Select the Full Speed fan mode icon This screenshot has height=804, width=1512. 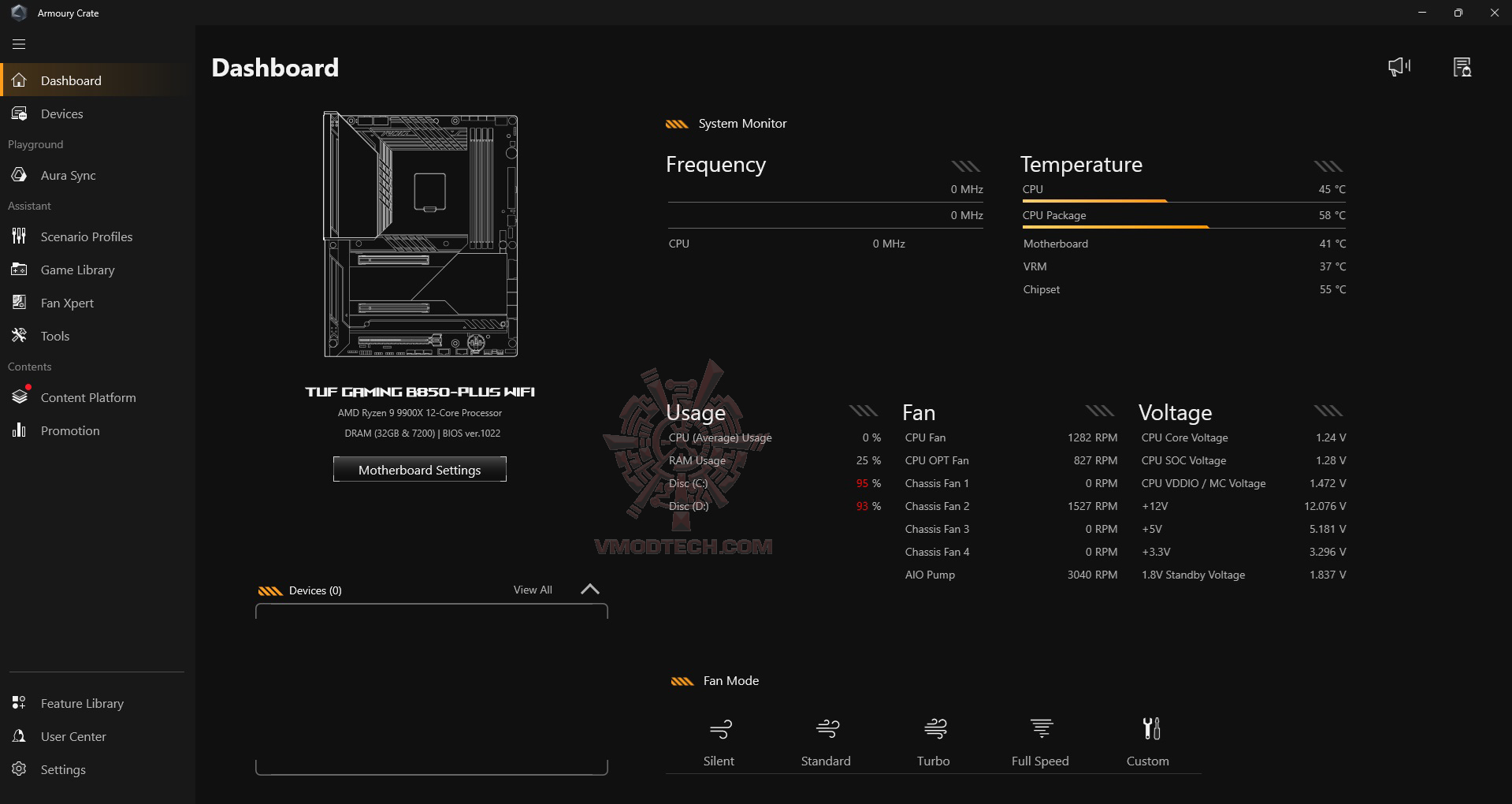(1042, 728)
